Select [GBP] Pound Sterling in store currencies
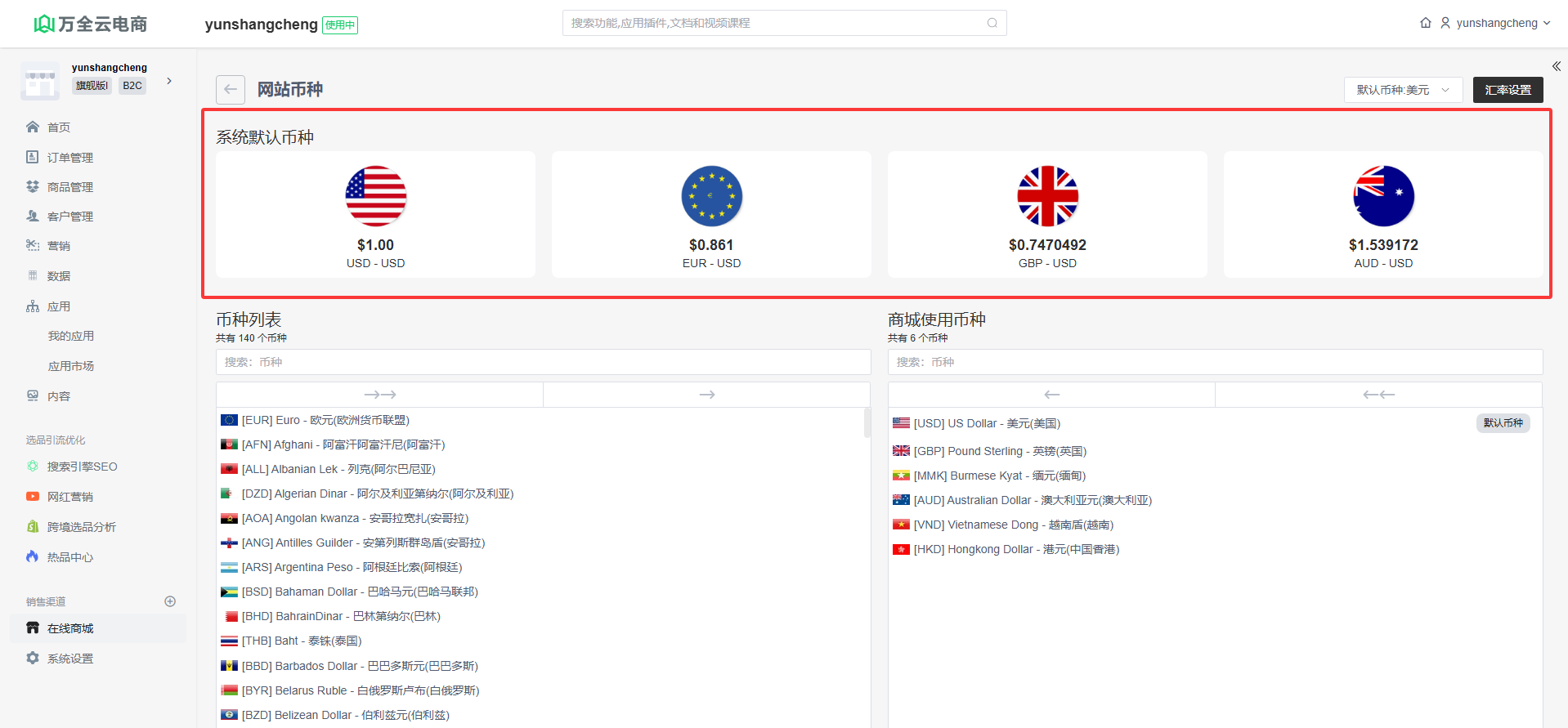Image resolution: width=1568 pixels, height=728 pixels. coord(999,451)
